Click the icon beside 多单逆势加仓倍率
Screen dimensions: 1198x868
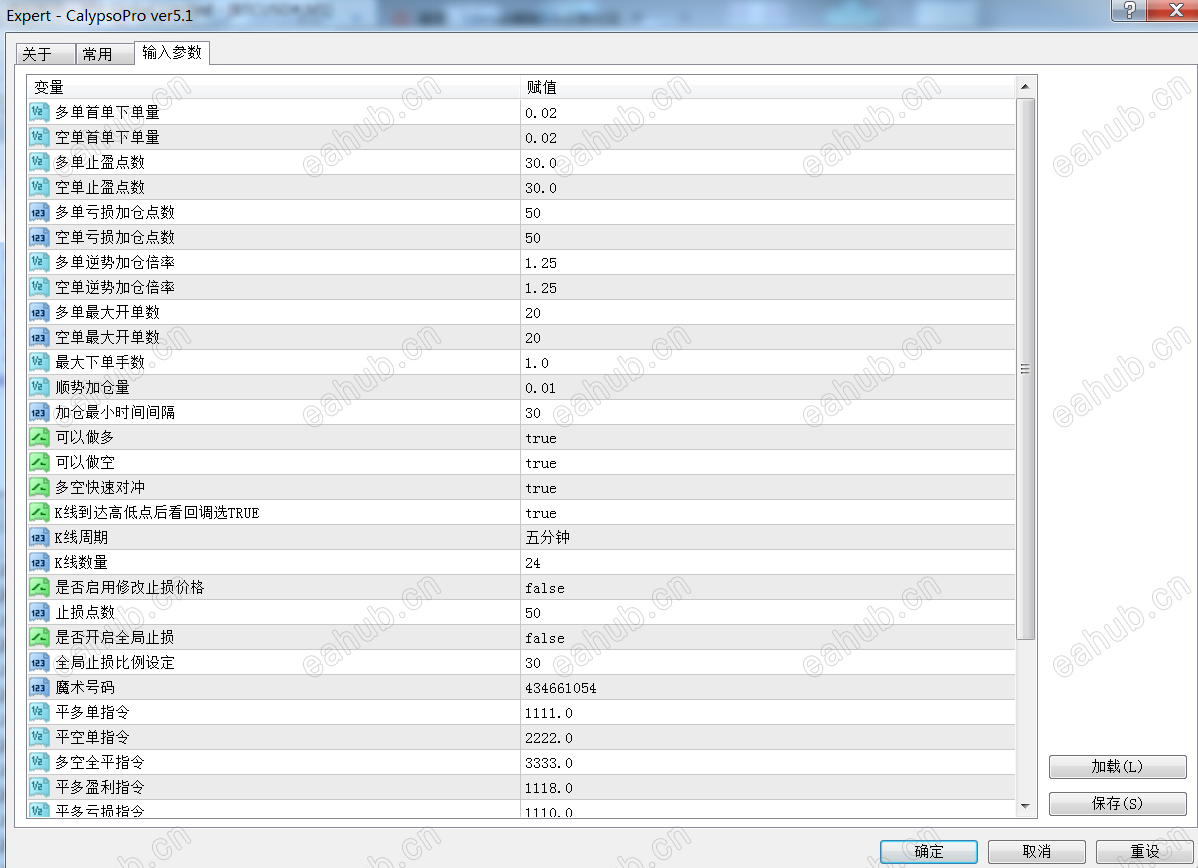pyautogui.click(x=39, y=262)
